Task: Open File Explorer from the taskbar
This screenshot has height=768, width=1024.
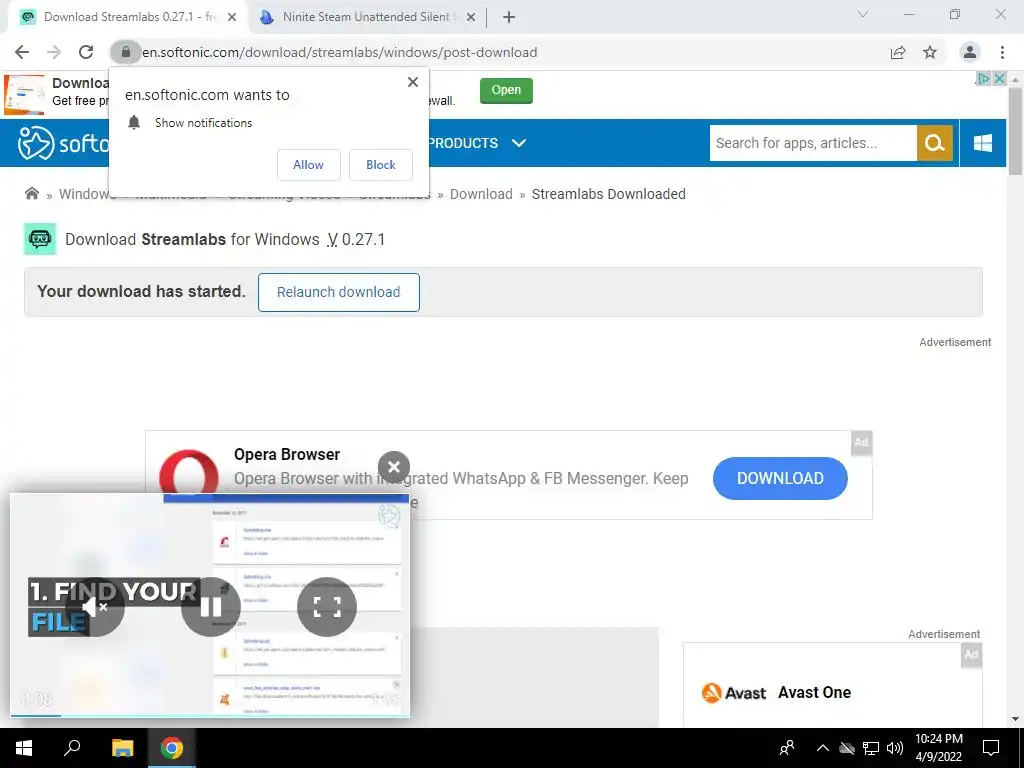Action: coord(122,748)
